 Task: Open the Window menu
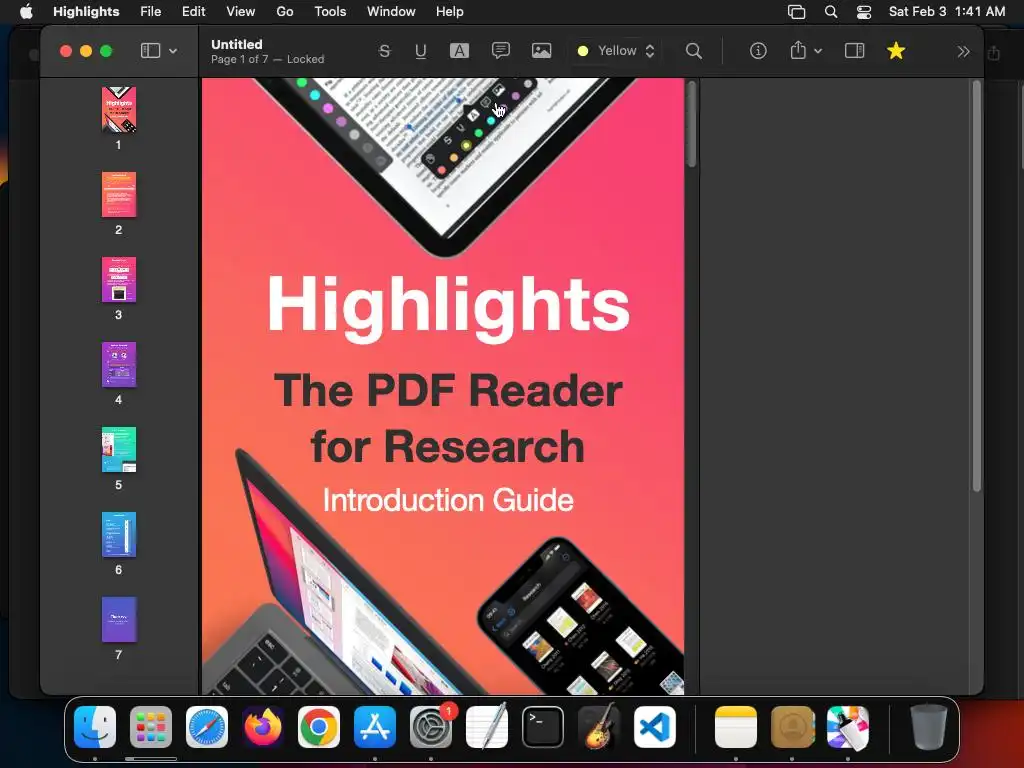(x=391, y=12)
